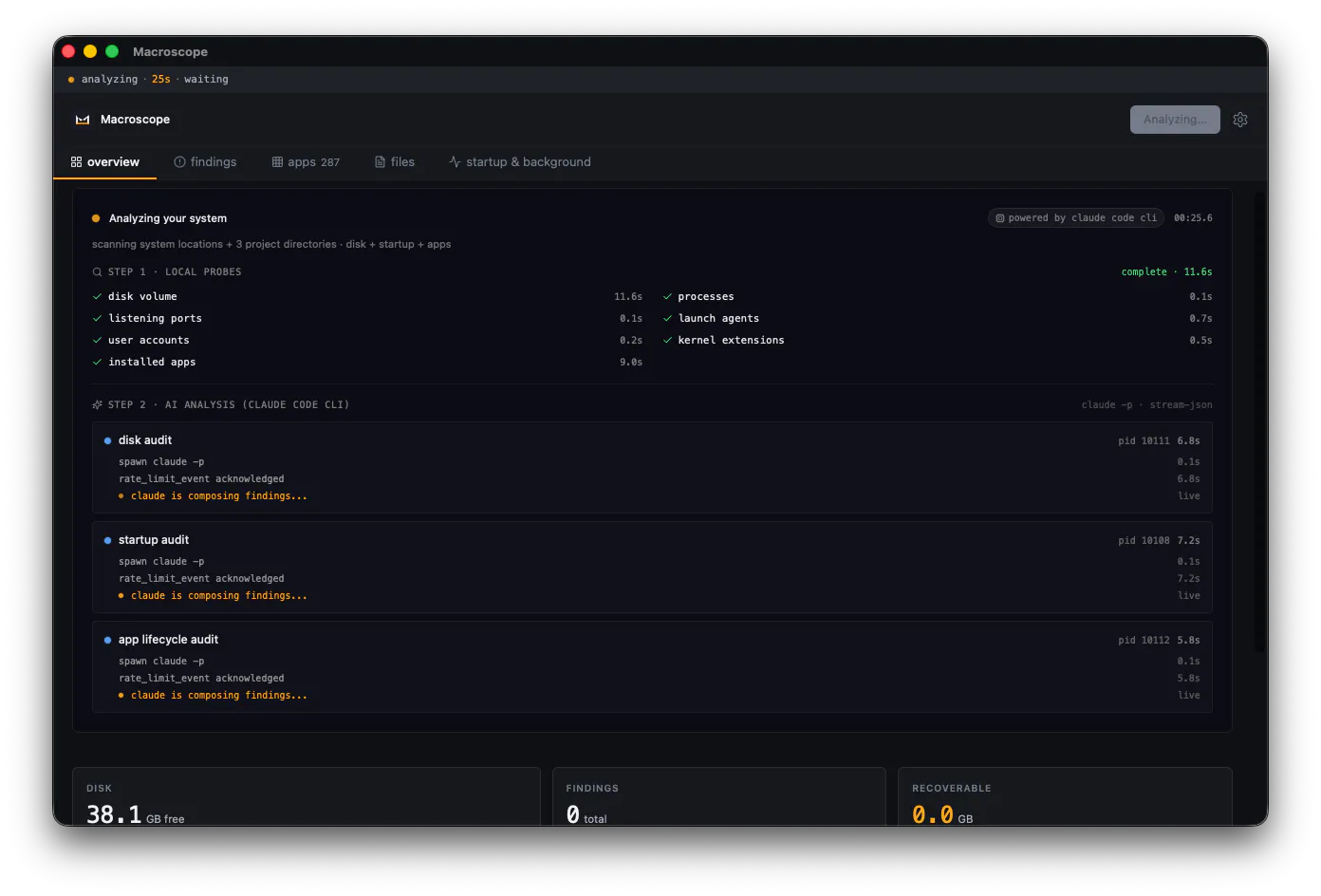Switch to the overview tab
The image size is (1321, 896).
coord(105,162)
